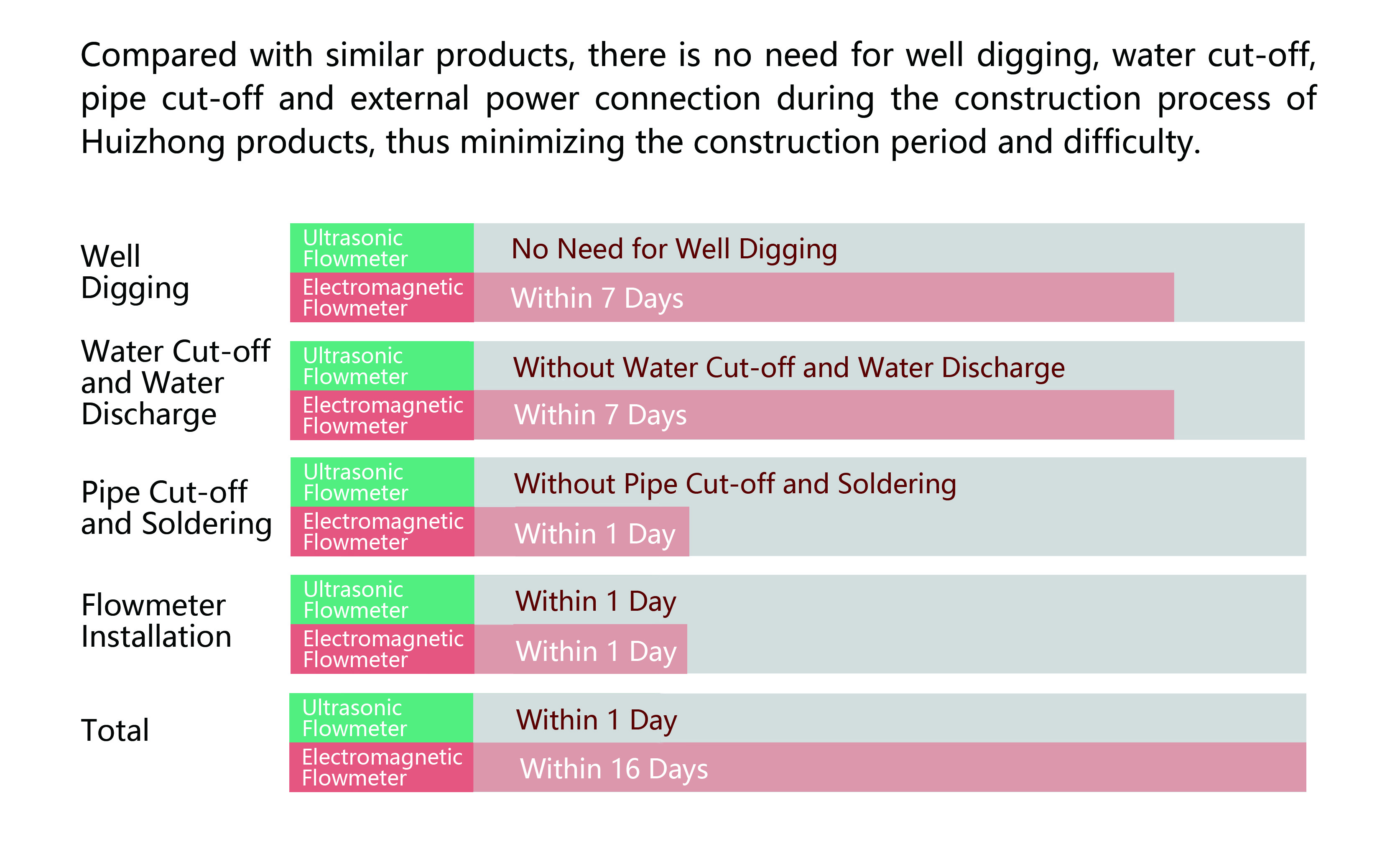Click electromagnetic Within 1 Day bar in Installation row

[x=581, y=649]
